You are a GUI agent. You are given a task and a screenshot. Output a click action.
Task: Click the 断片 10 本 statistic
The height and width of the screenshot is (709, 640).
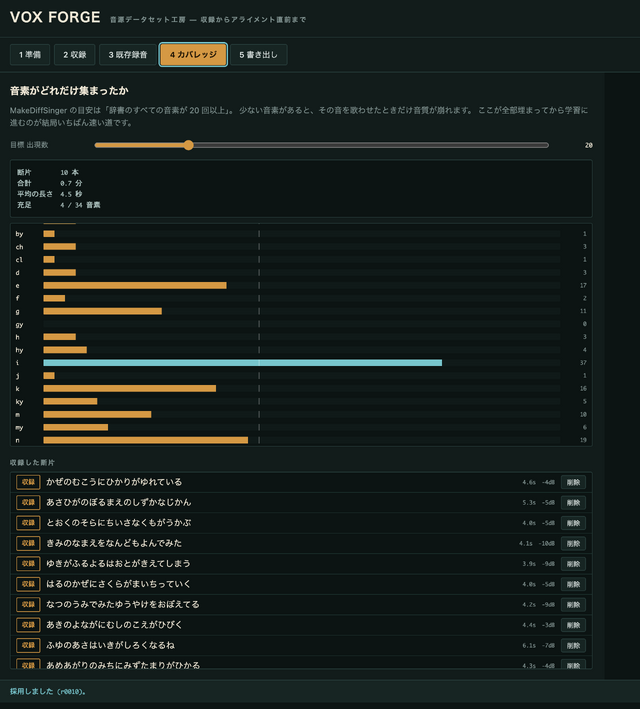[48, 172]
